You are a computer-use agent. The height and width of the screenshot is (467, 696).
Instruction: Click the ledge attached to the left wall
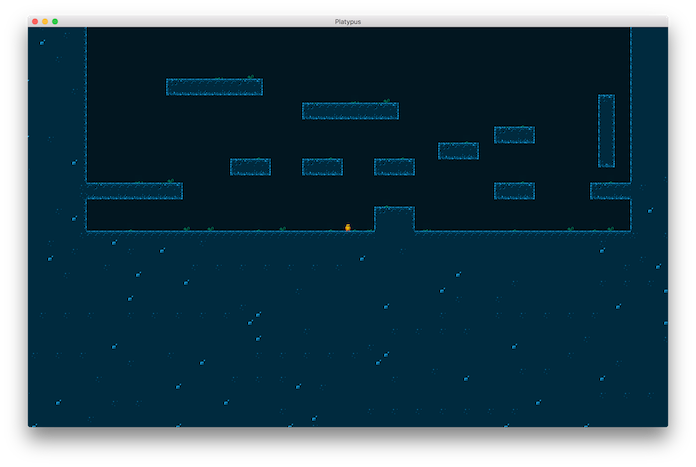point(134,191)
